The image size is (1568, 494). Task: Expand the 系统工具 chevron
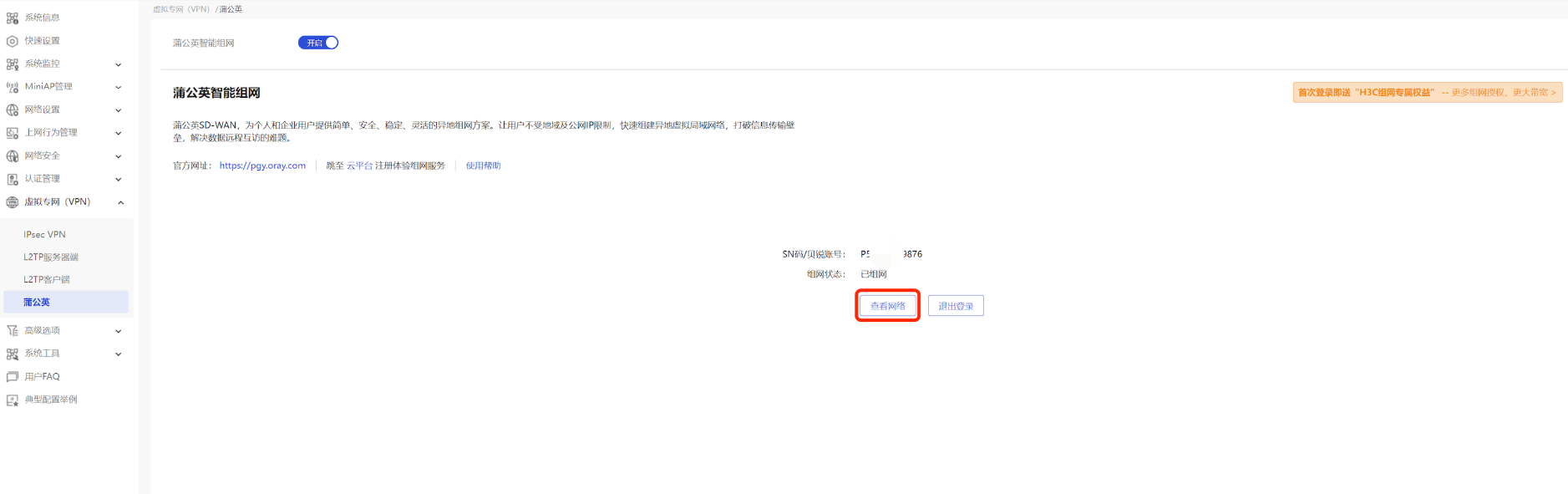pyautogui.click(x=119, y=354)
